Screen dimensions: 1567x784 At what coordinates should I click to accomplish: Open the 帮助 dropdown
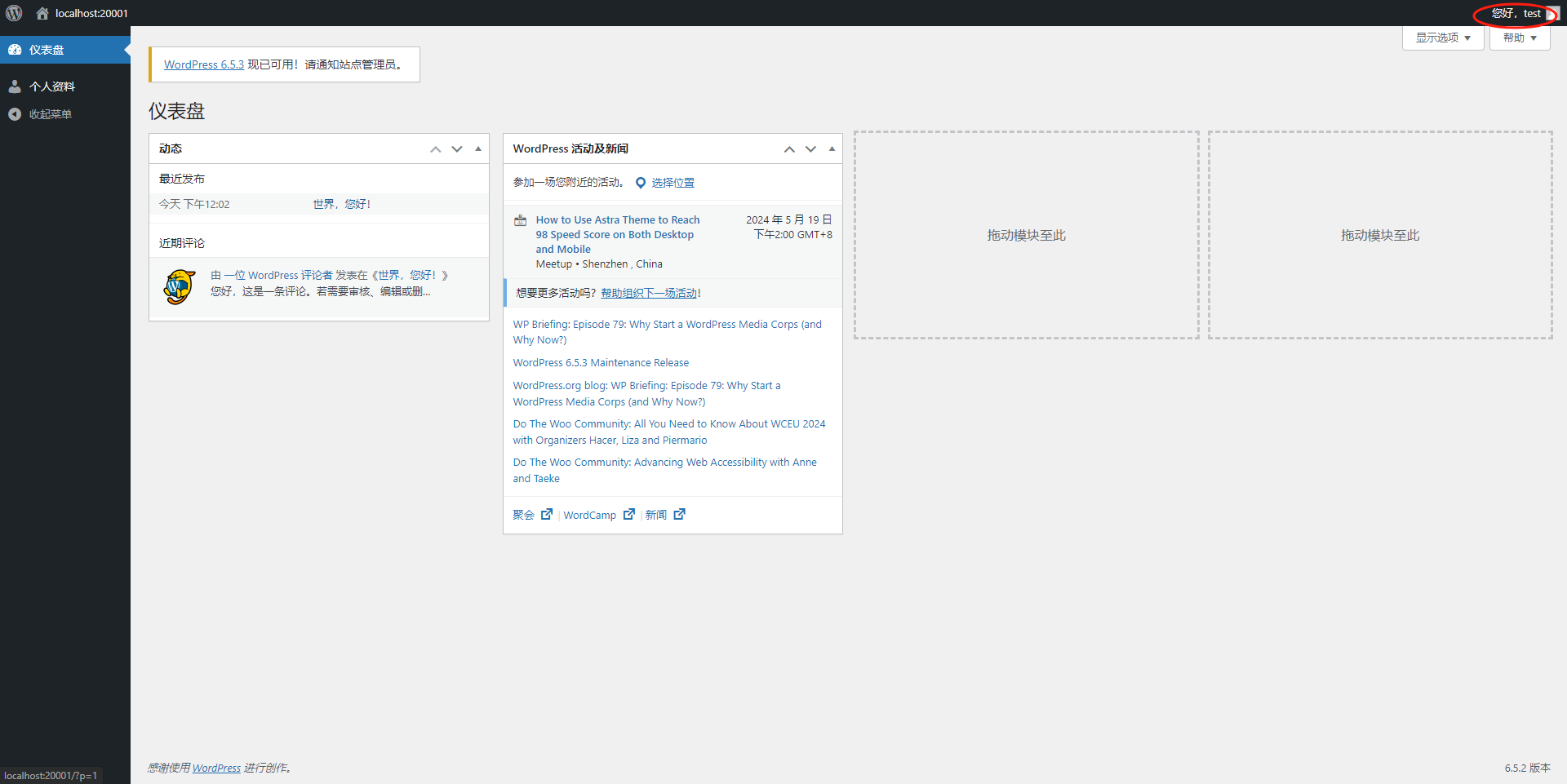pos(1518,37)
